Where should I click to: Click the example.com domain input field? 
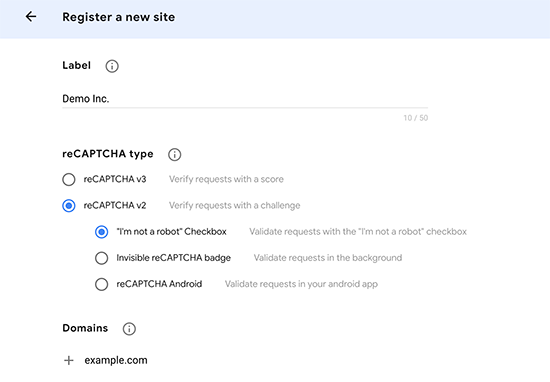coord(116,360)
